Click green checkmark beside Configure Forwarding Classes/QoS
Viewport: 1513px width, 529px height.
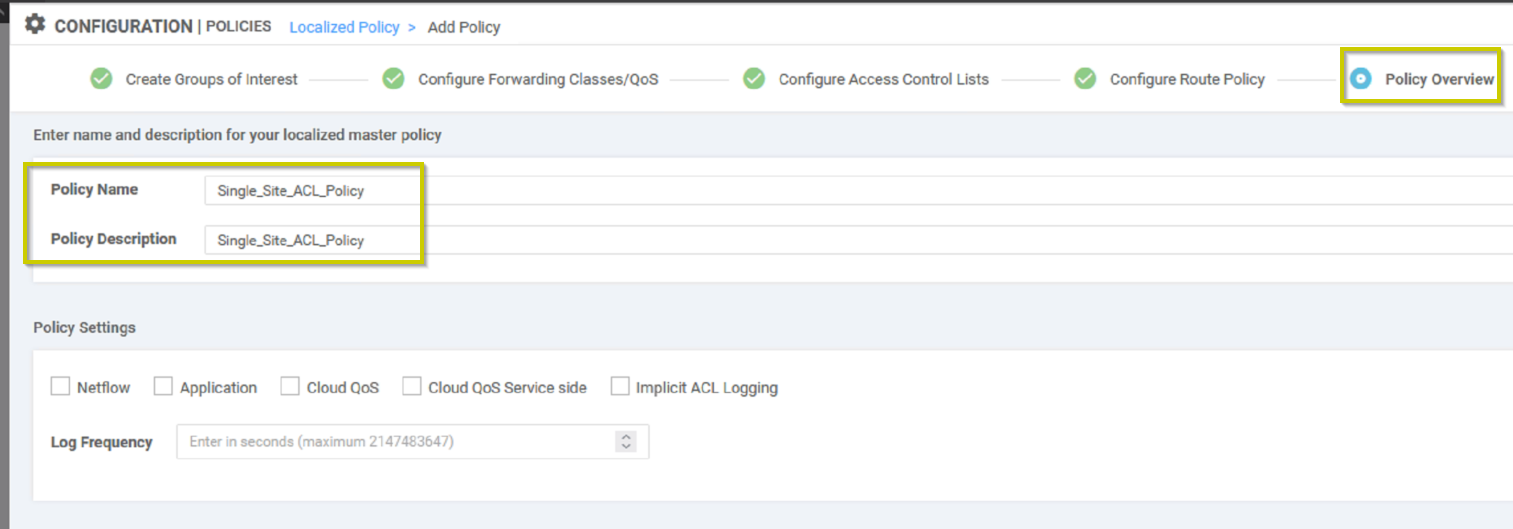394,78
